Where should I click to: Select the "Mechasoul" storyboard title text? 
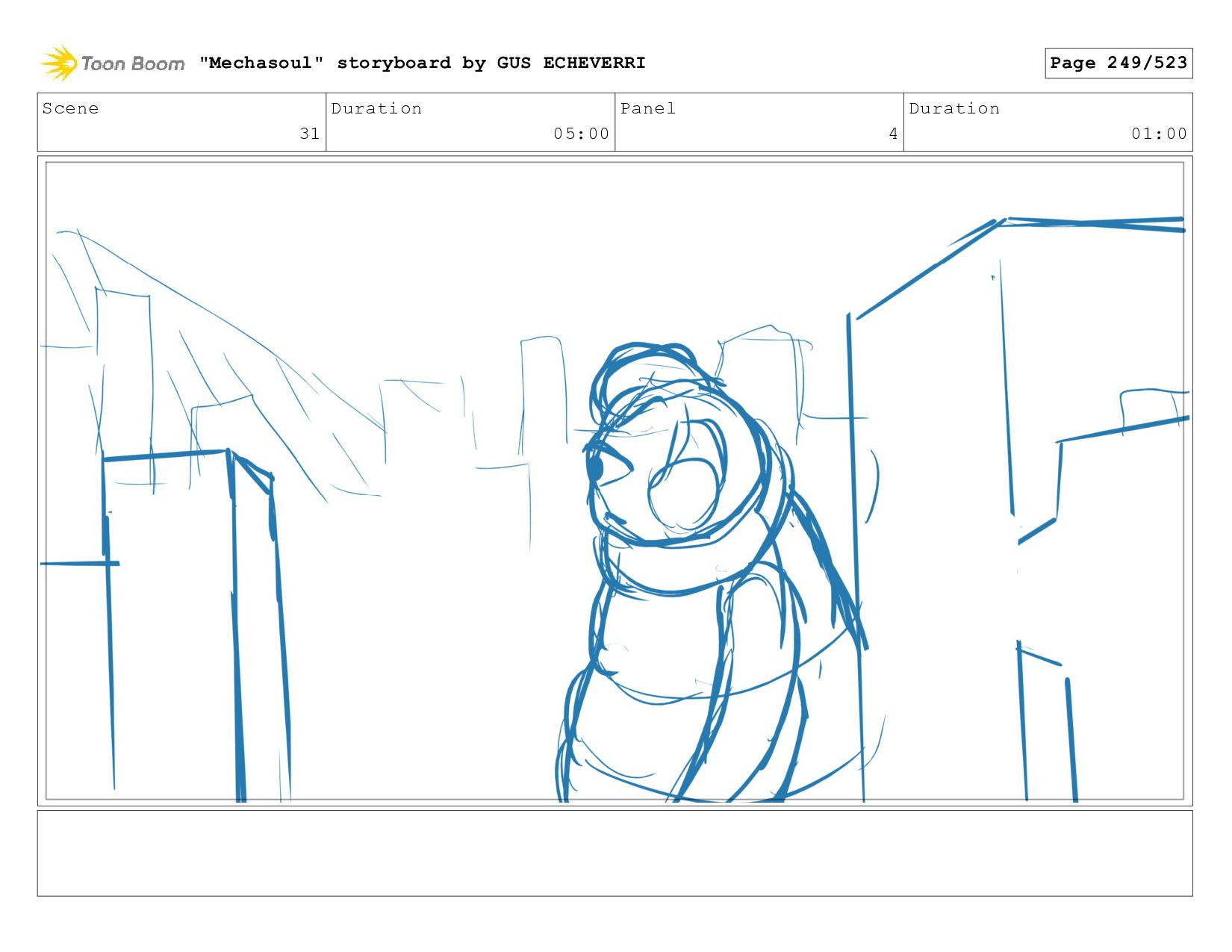pyautogui.click(x=422, y=63)
